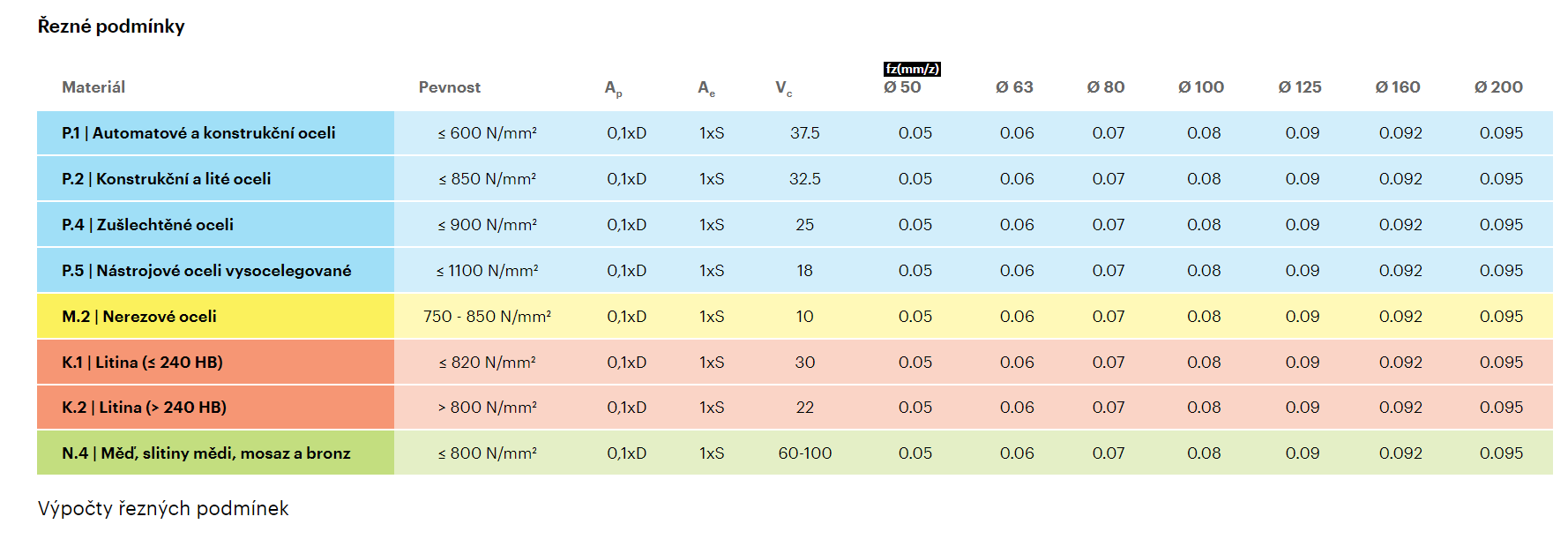Click the yellow "M.2 | Nerezové oceli" cell
The height and width of the screenshot is (539, 1568).
point(139,317)
